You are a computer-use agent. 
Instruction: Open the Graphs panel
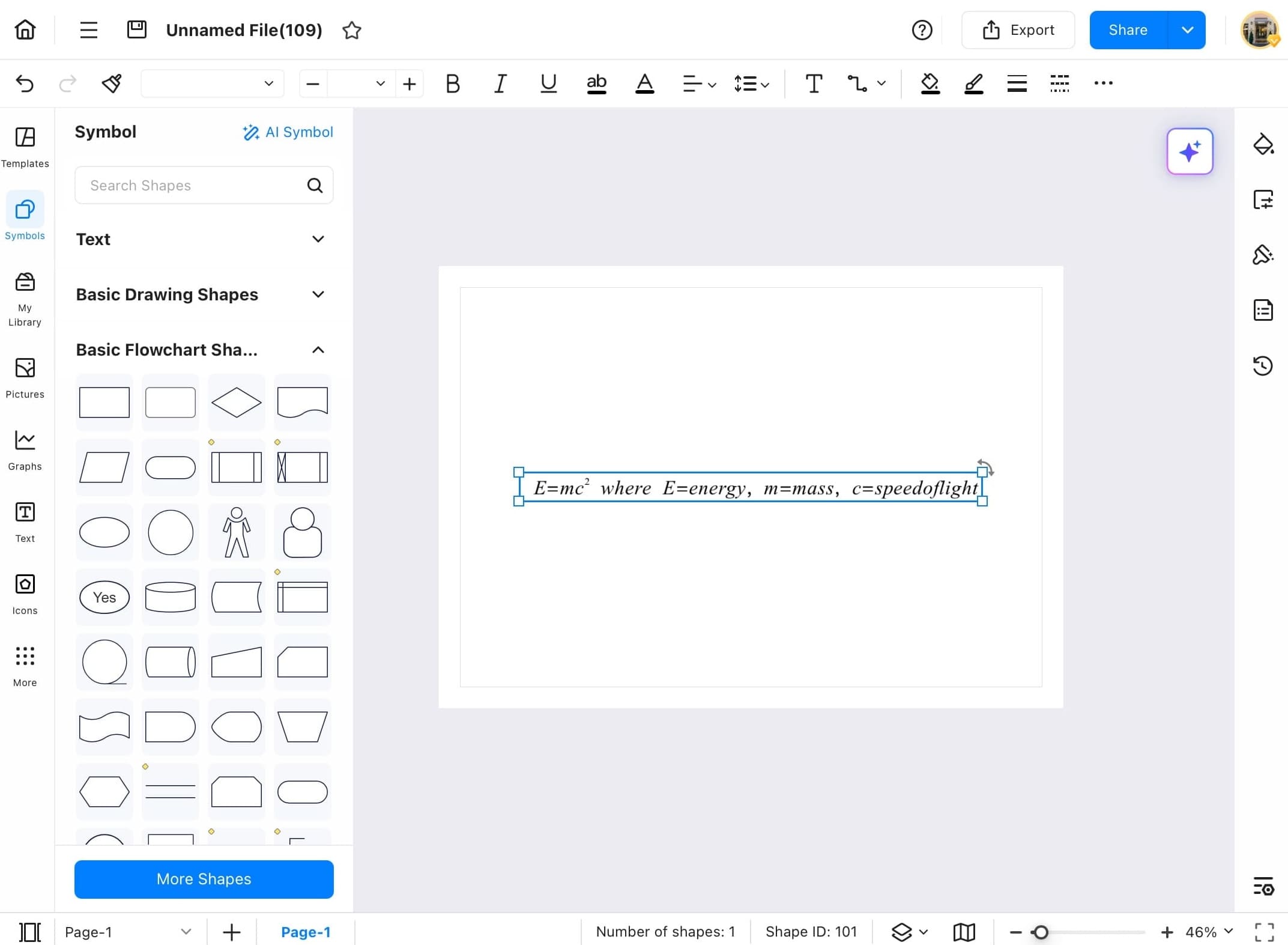point(25,449)
